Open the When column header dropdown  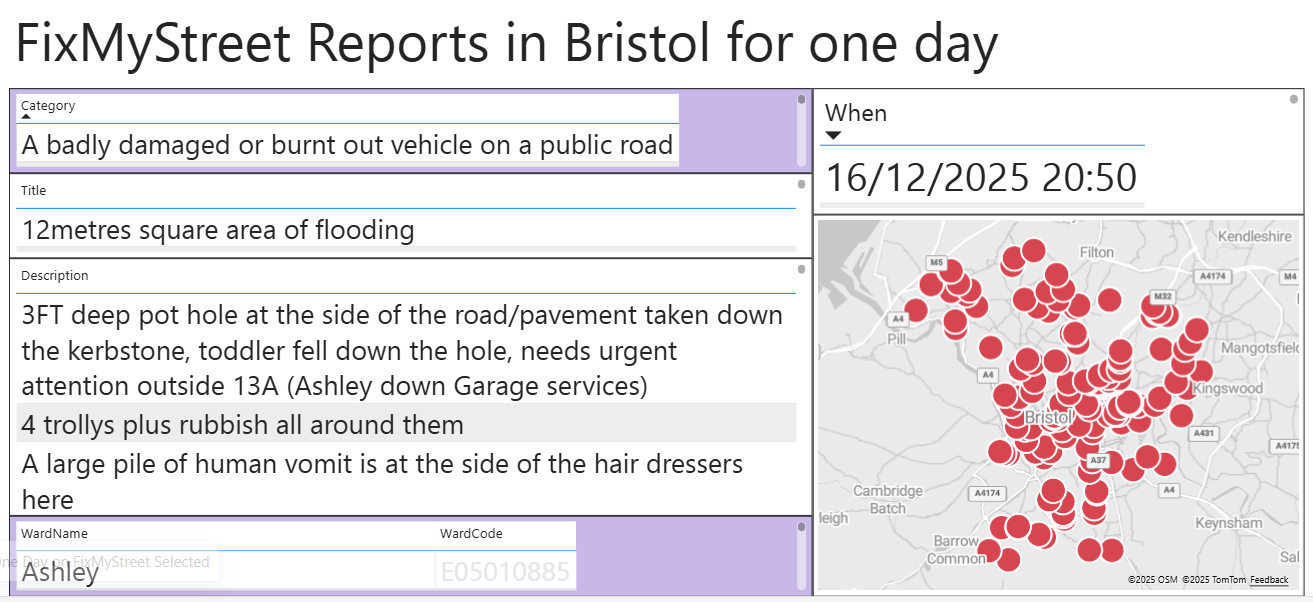click(856, 113)
